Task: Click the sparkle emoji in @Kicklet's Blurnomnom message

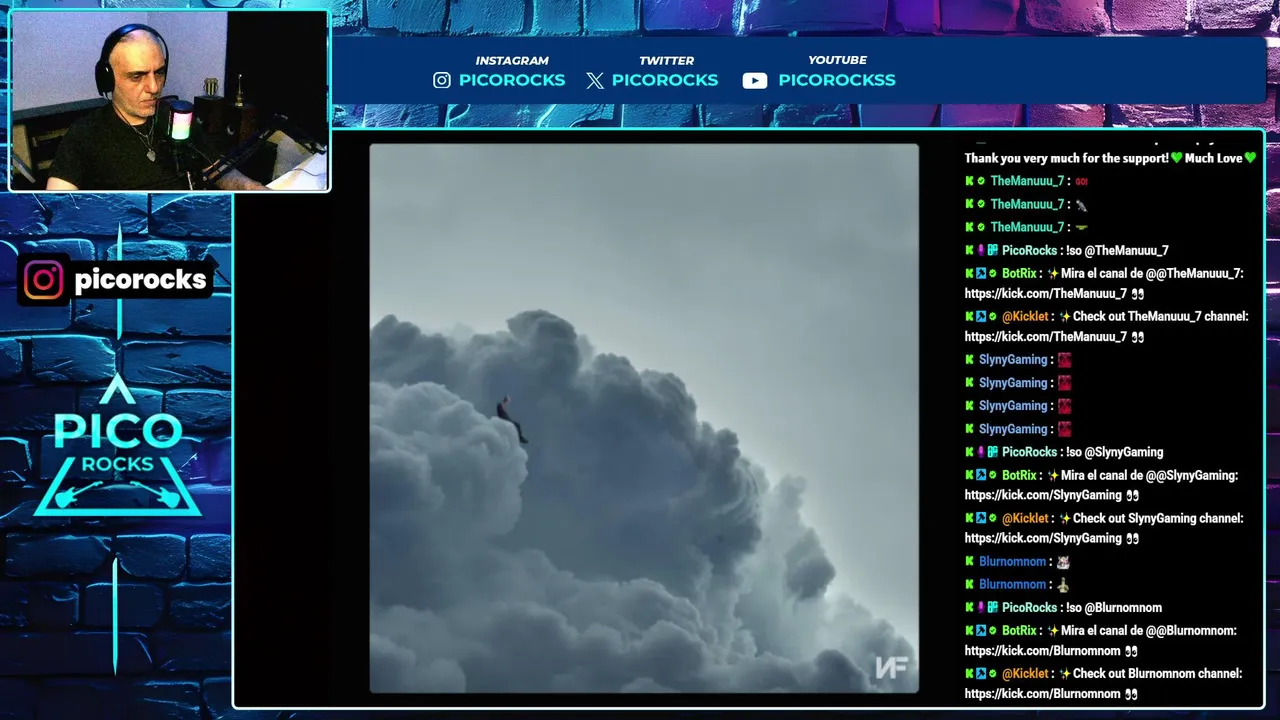Action: click(x=1065, y=674)
